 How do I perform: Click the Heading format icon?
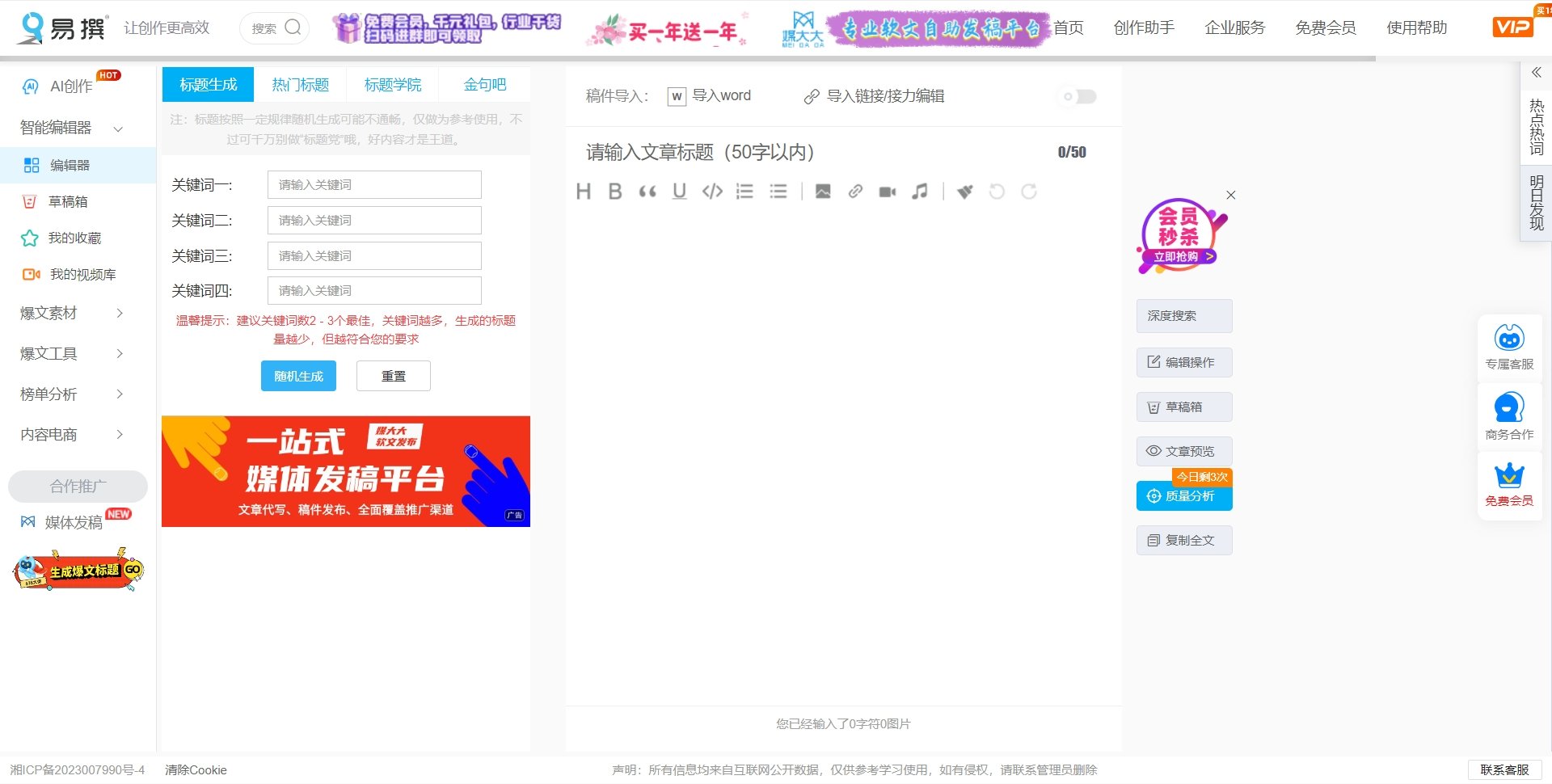[584, 192]
